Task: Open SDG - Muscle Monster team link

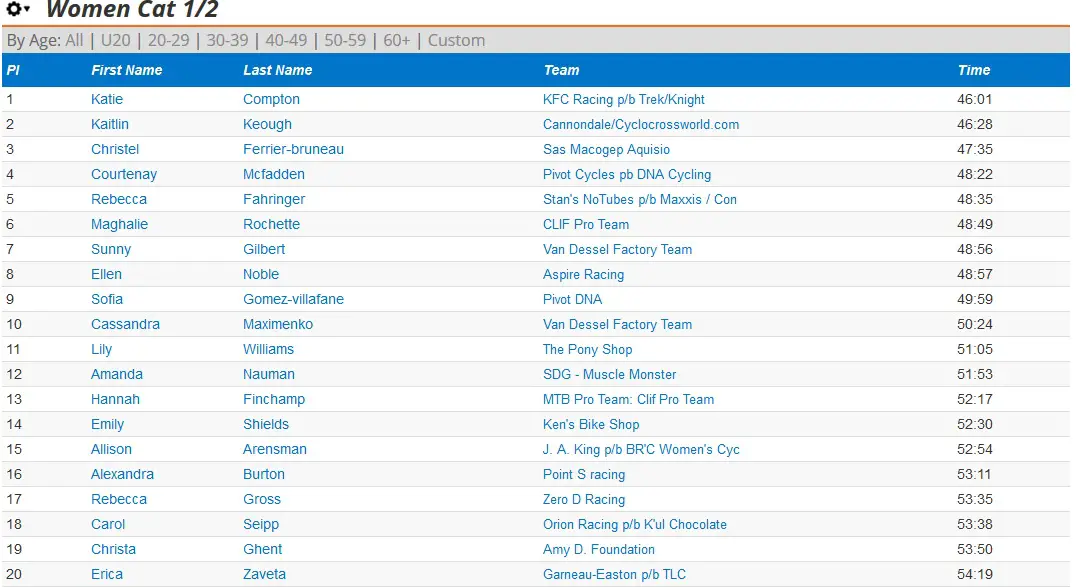Action: 609,374
